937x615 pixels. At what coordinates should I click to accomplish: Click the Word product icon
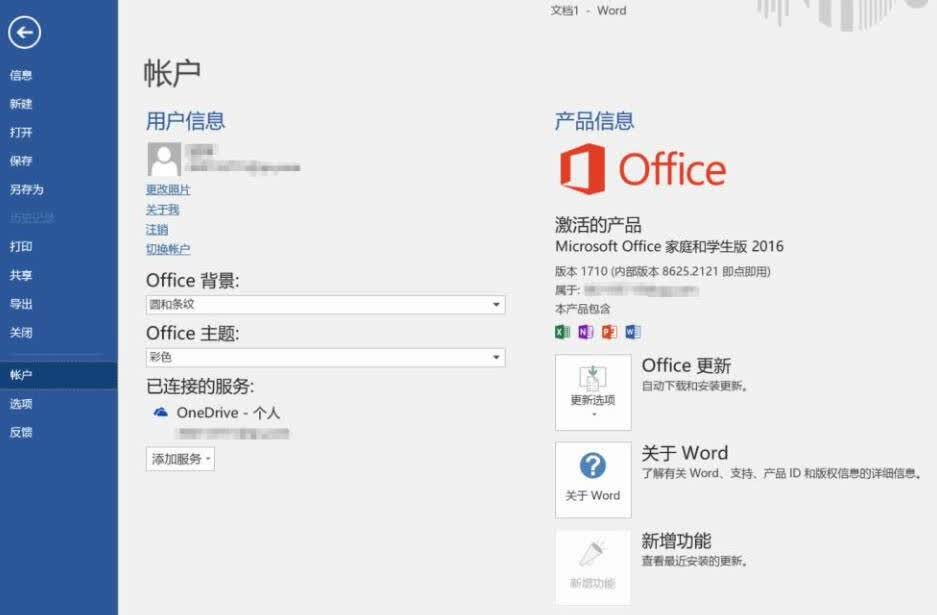[633, 332]
